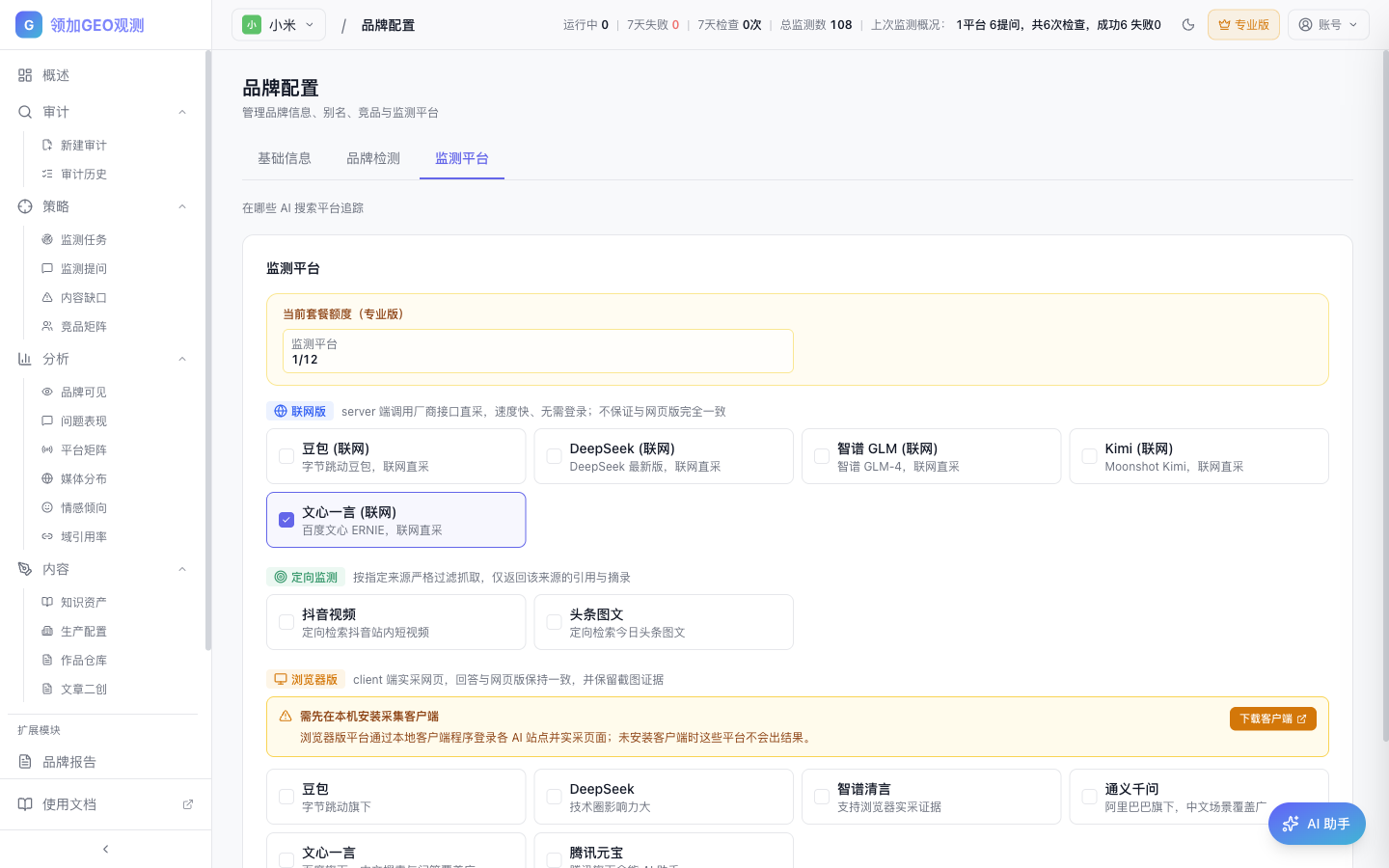Click the 品牌配置 breadcrumb link

389,25
